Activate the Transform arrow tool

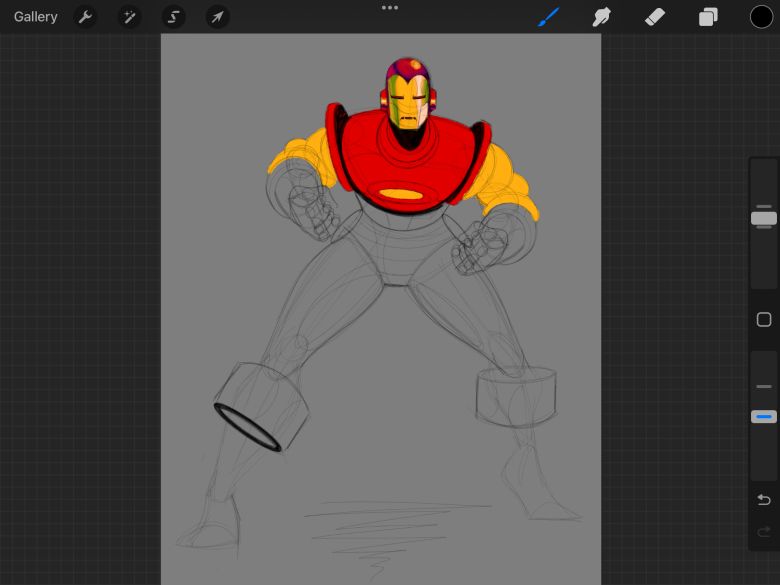(217, 17)
